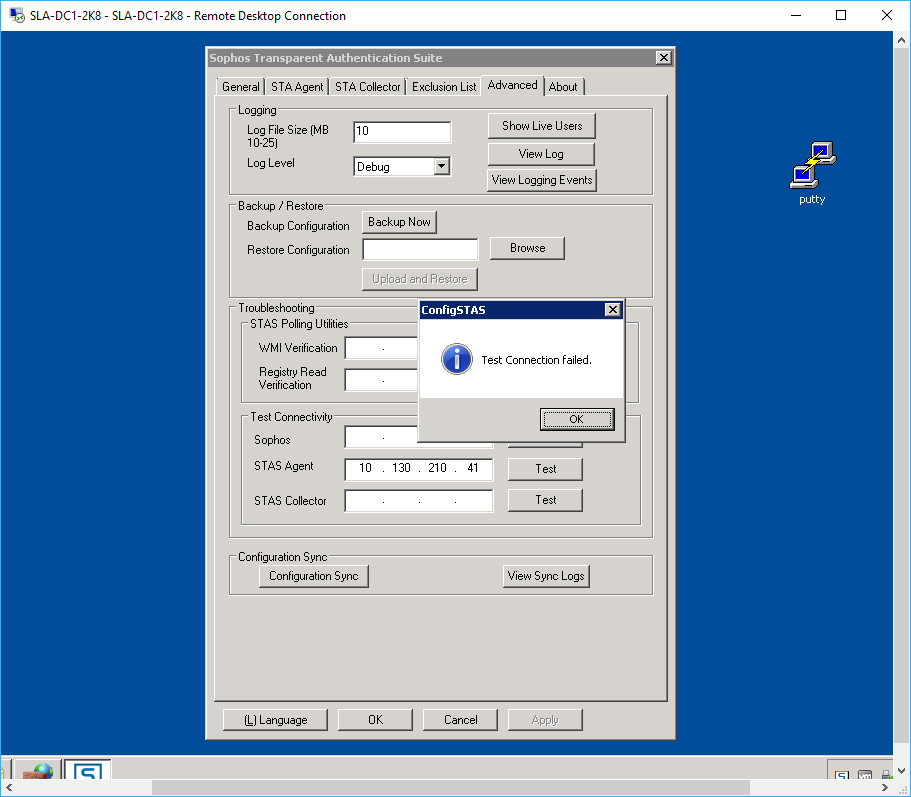The width and height of the screenshot is (911, 797).
Task: Click the (L) Language button
Action: coord(275,720)
